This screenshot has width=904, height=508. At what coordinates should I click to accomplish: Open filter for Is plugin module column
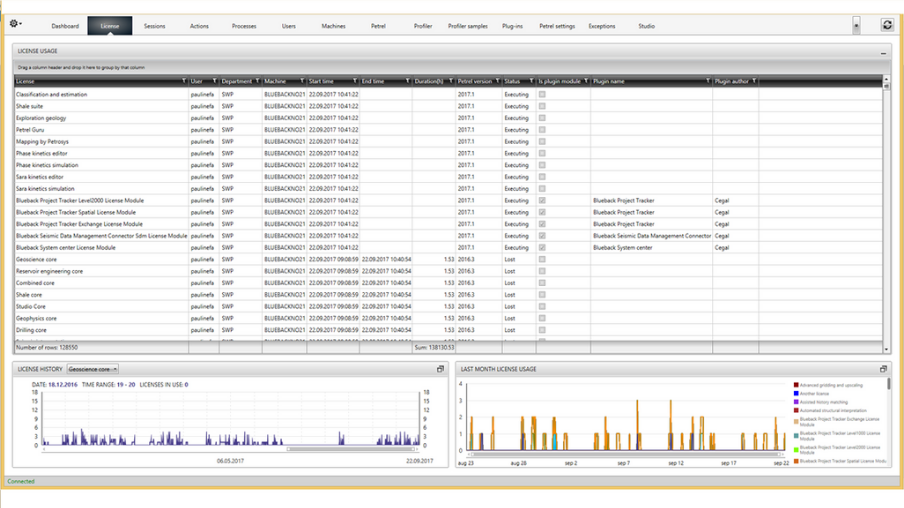(x=586, y=81)
